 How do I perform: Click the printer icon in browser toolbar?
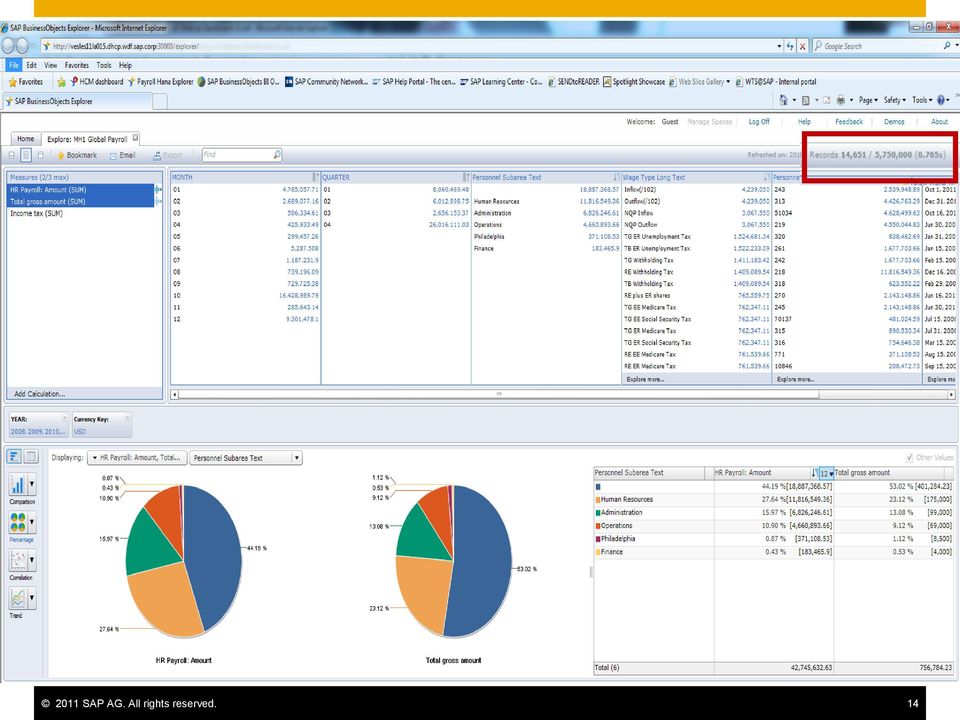(x=841, y=100)
